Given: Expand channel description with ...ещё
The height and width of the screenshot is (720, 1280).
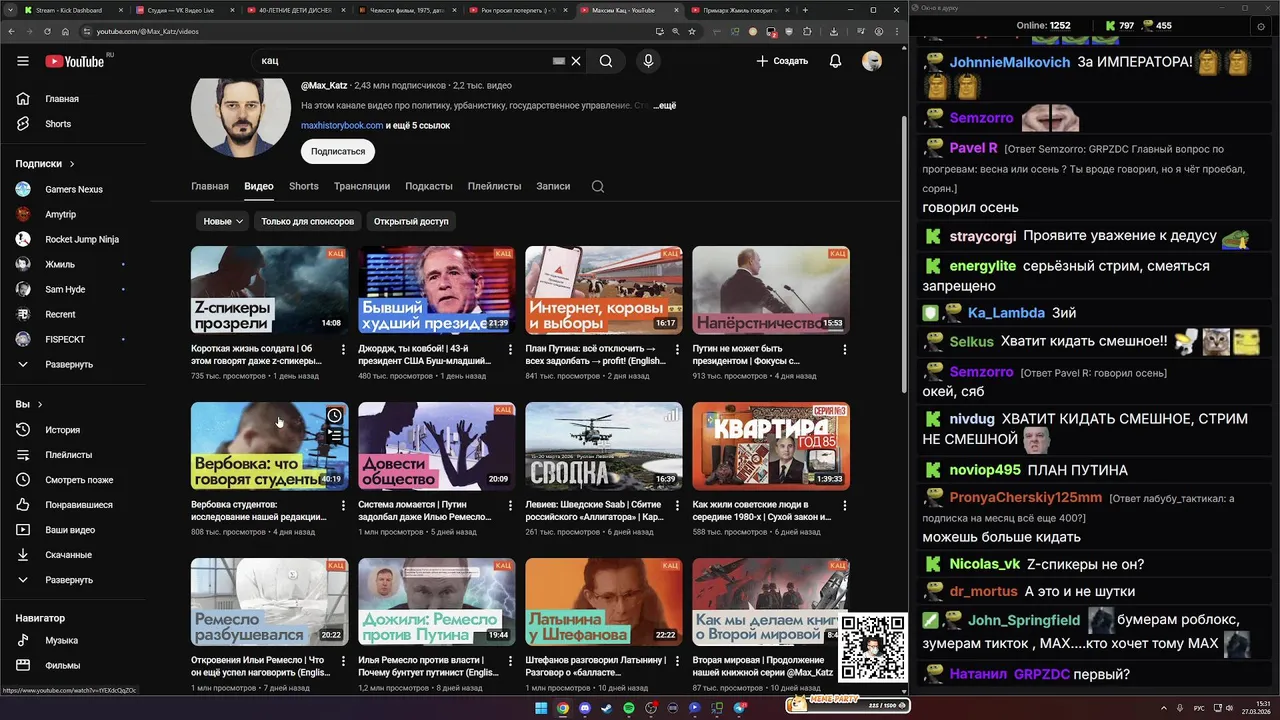Looking at the screenshot, I should point(665,105).
